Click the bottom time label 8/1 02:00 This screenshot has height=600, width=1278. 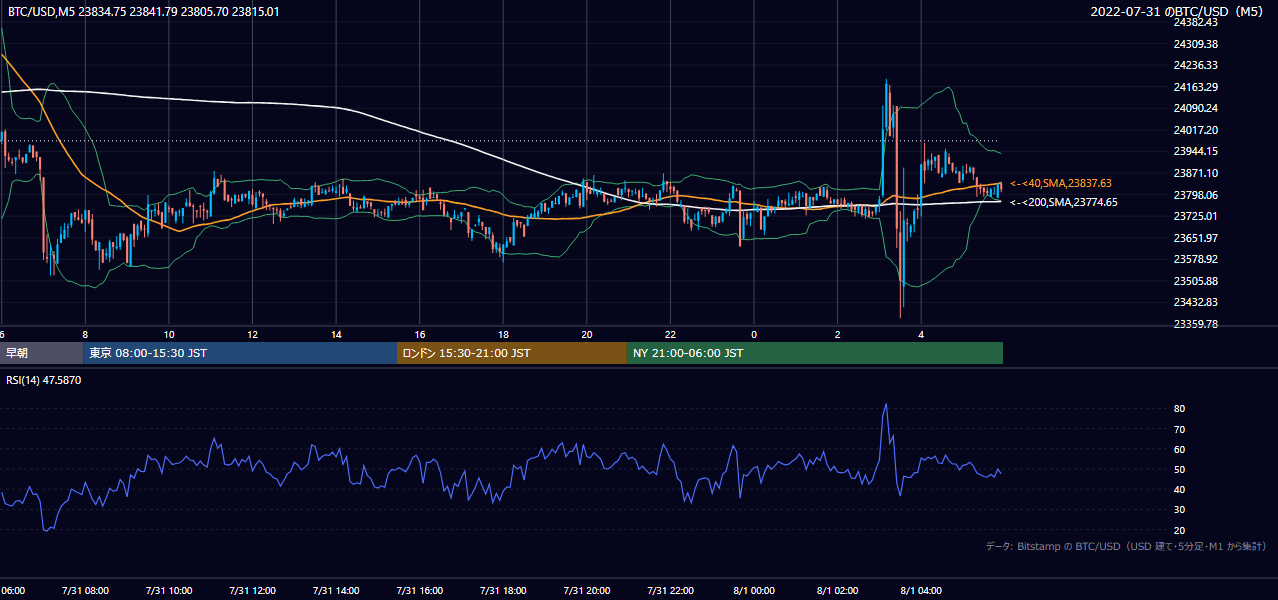tap(837, 590)
